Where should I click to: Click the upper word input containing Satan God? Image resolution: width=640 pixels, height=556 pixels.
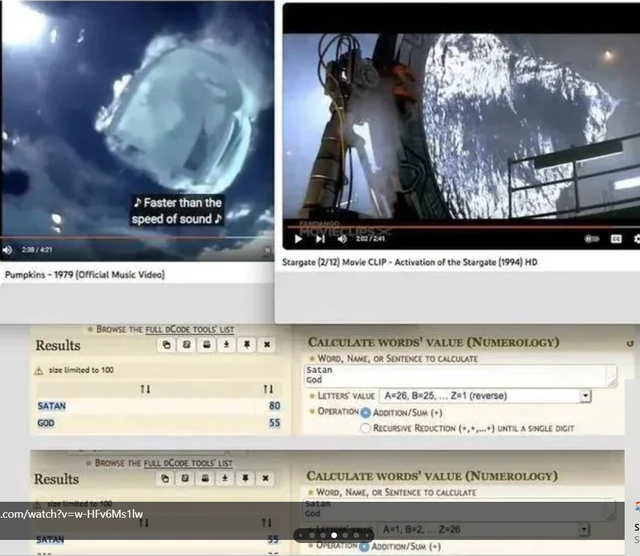pos(460,375)
